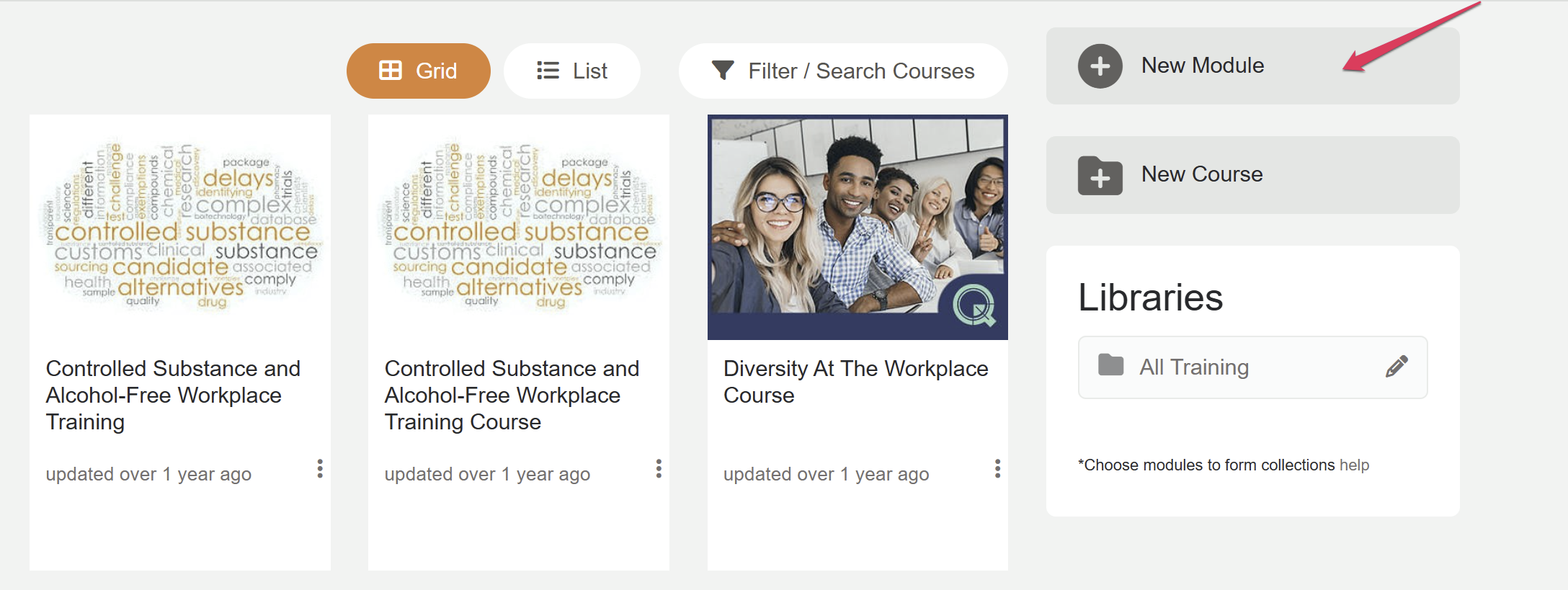This screenshot has height=590, width=1568.
Task: Switch to List view
Action: (572, 71)
